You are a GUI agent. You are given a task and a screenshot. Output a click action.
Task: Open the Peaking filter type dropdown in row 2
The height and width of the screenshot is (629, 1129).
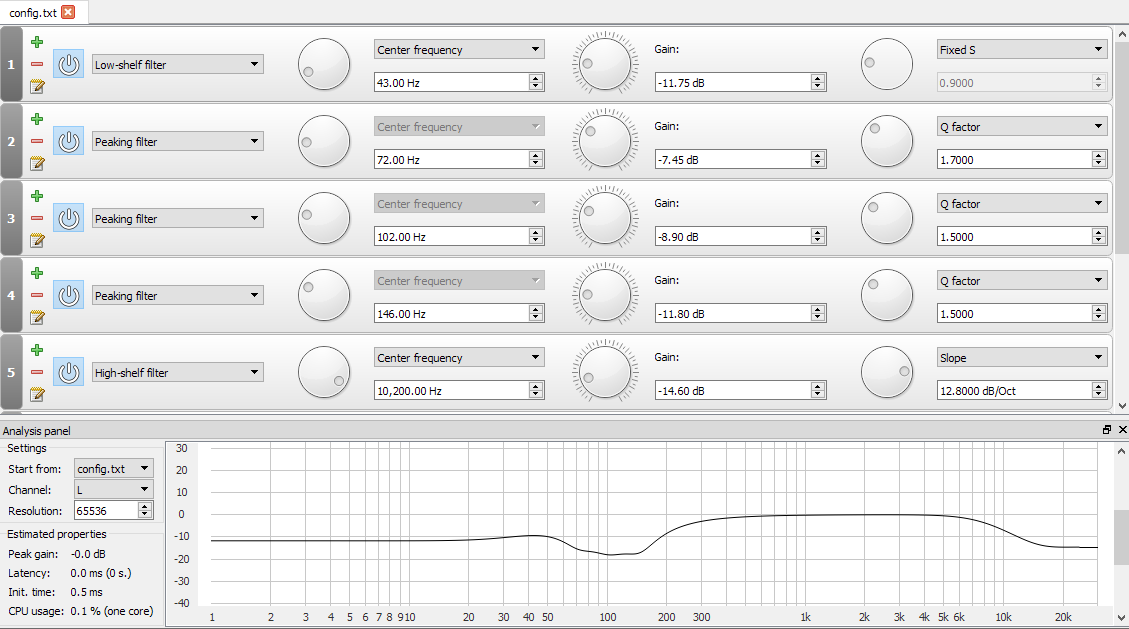[178, 141]
